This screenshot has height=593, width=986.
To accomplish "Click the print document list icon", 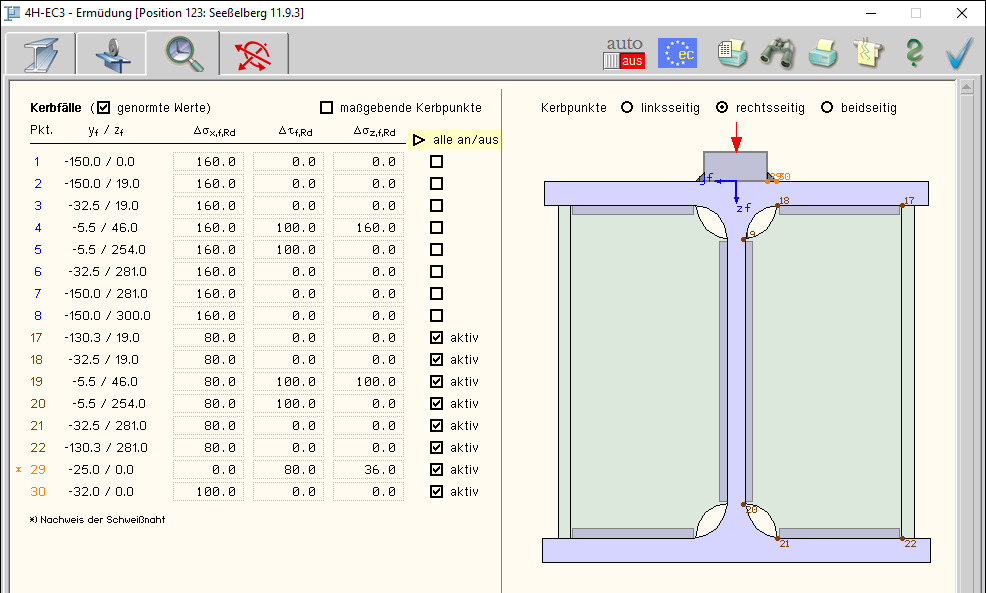I will (732, 53).
